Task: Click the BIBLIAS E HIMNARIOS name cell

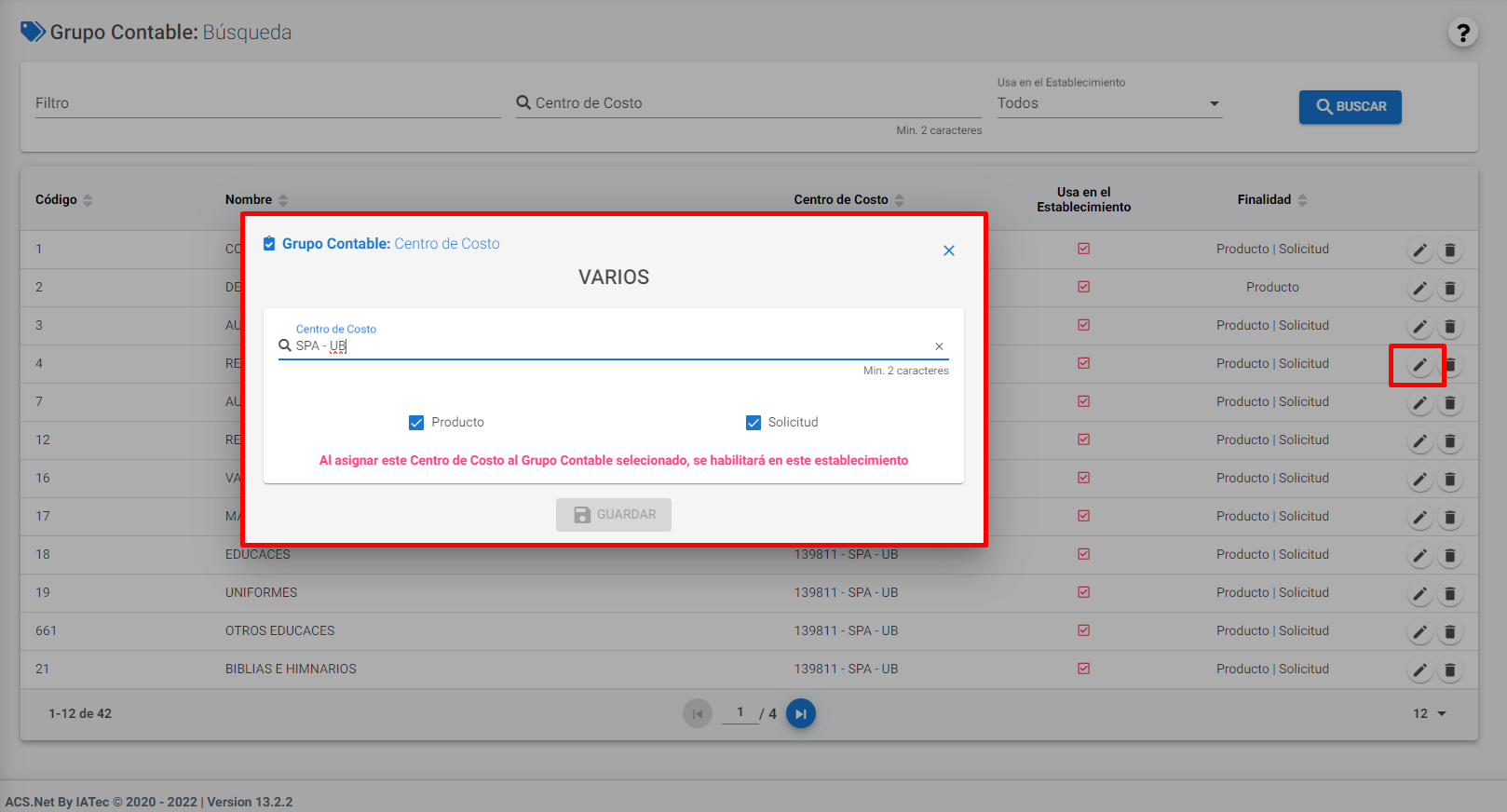Action: 291,670
